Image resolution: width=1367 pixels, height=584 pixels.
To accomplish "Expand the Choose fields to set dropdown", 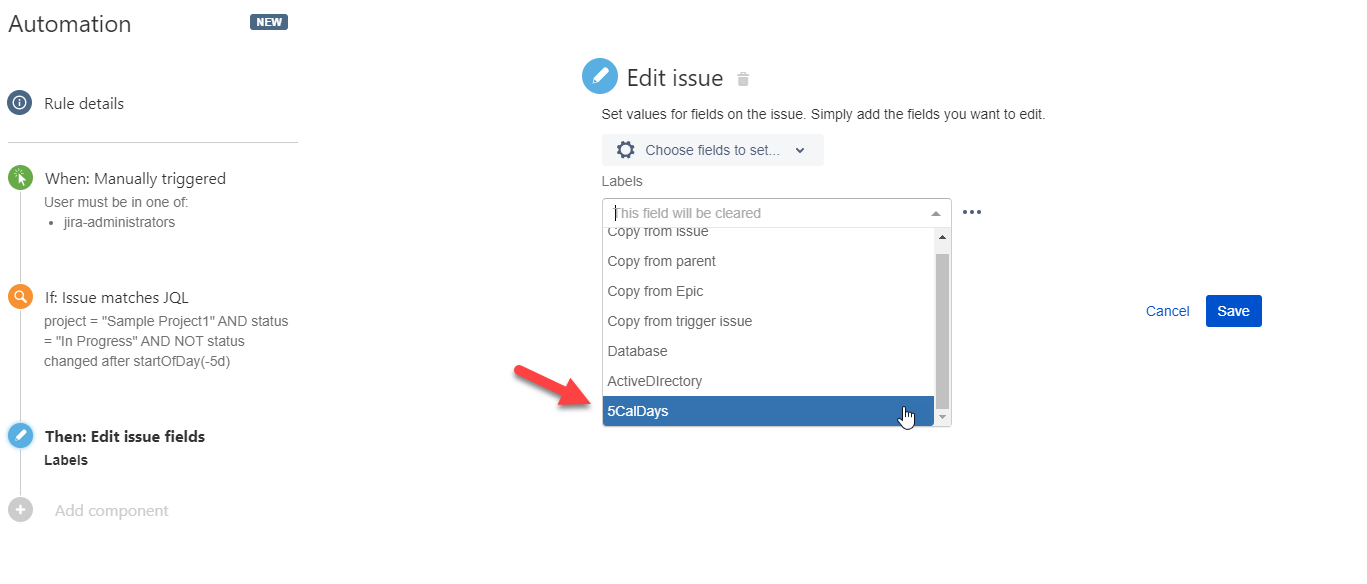I will pos(713,150).
